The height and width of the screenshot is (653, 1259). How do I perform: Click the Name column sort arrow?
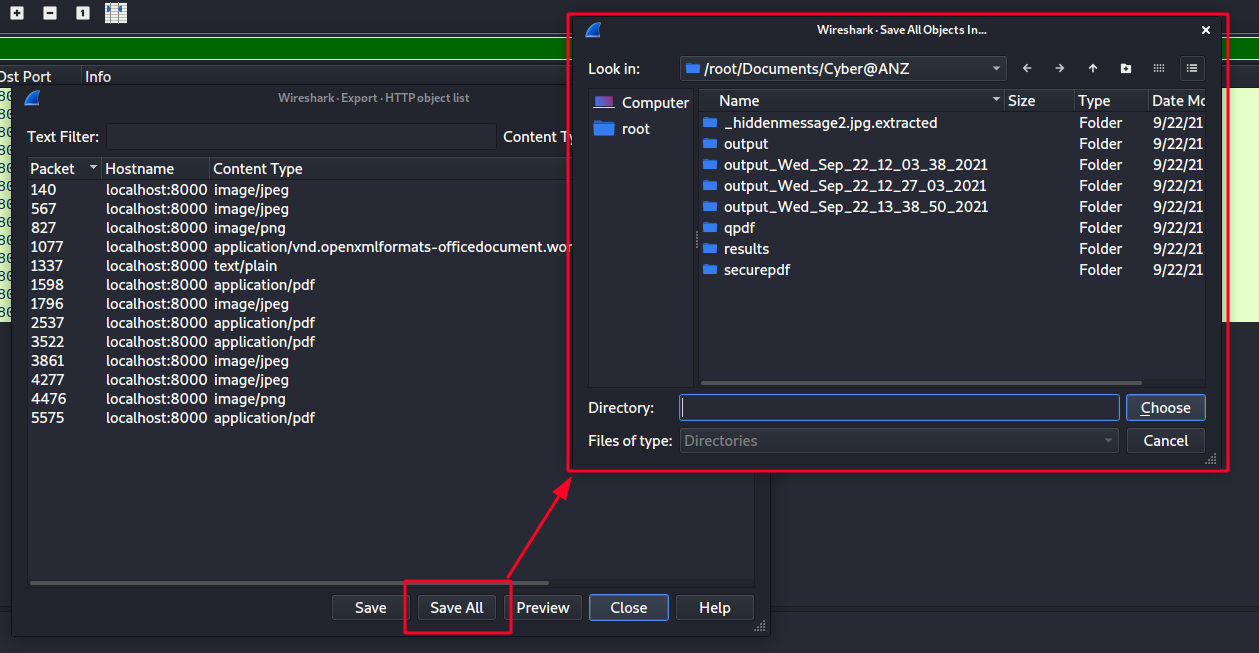[x=996, y=100]
